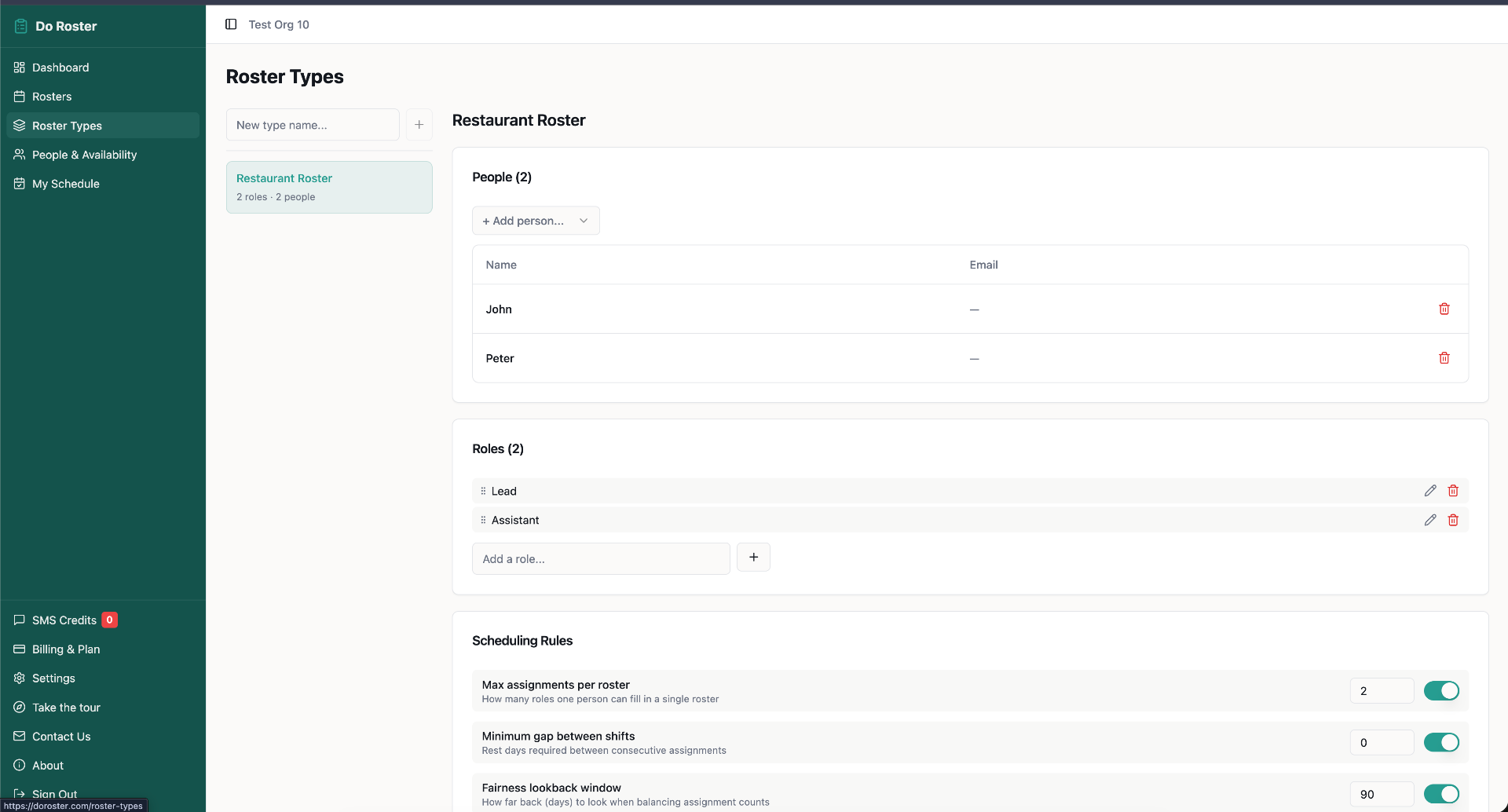Delete the Assistant role

click(x=1453, y=520)
